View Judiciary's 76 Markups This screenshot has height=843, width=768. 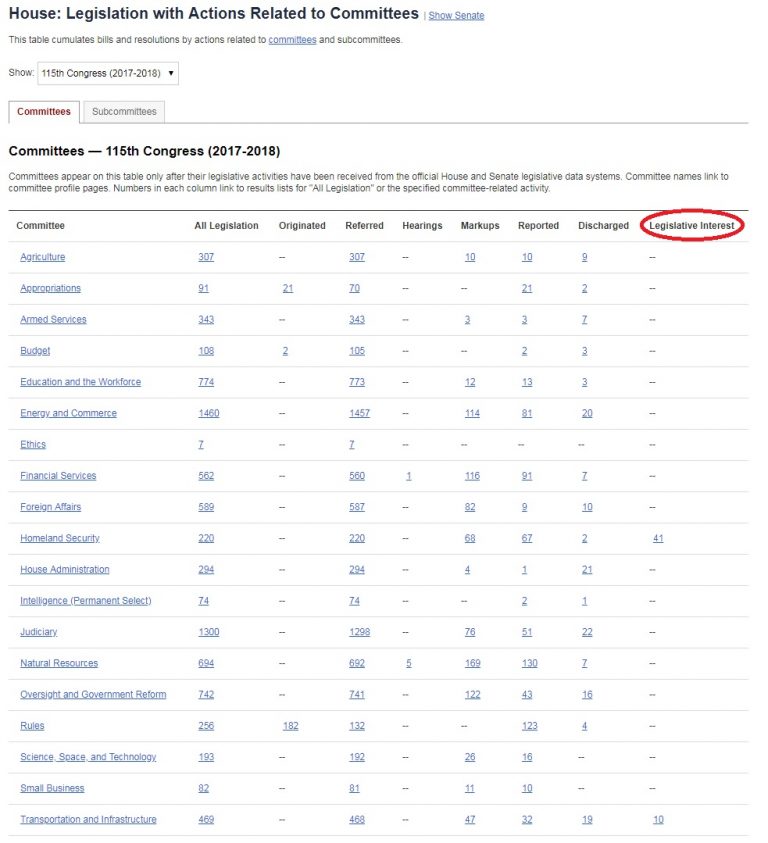470,632
